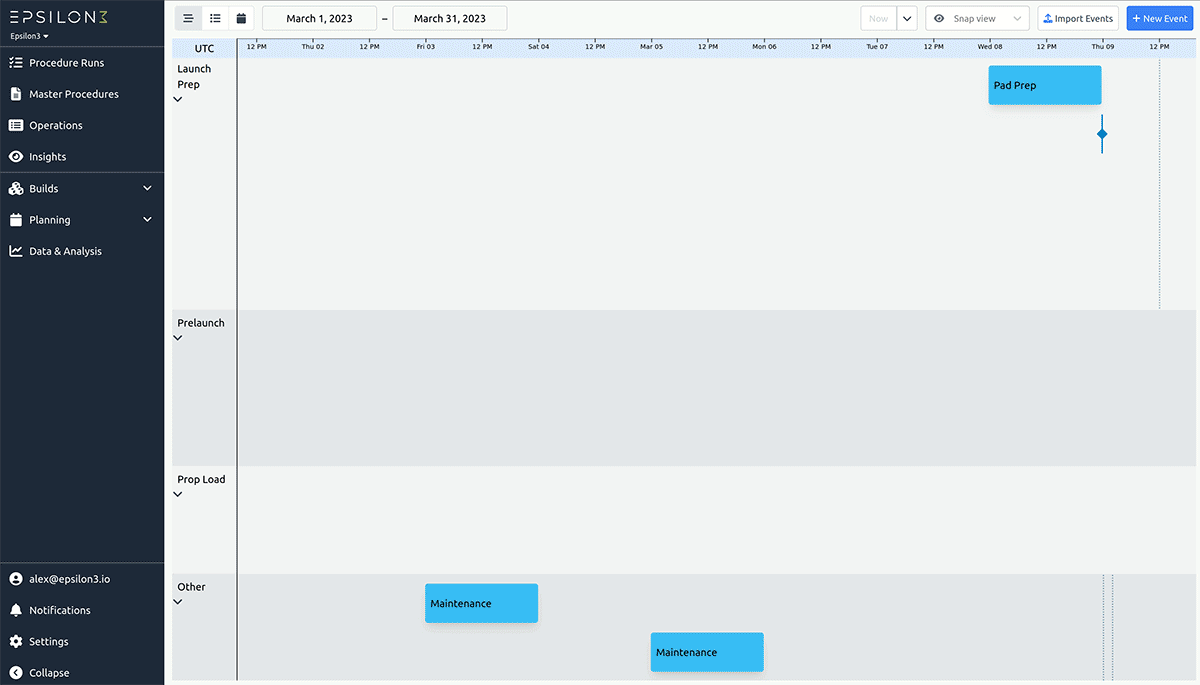Collapse the Launch Prep lane

click(x=177, y=99)
